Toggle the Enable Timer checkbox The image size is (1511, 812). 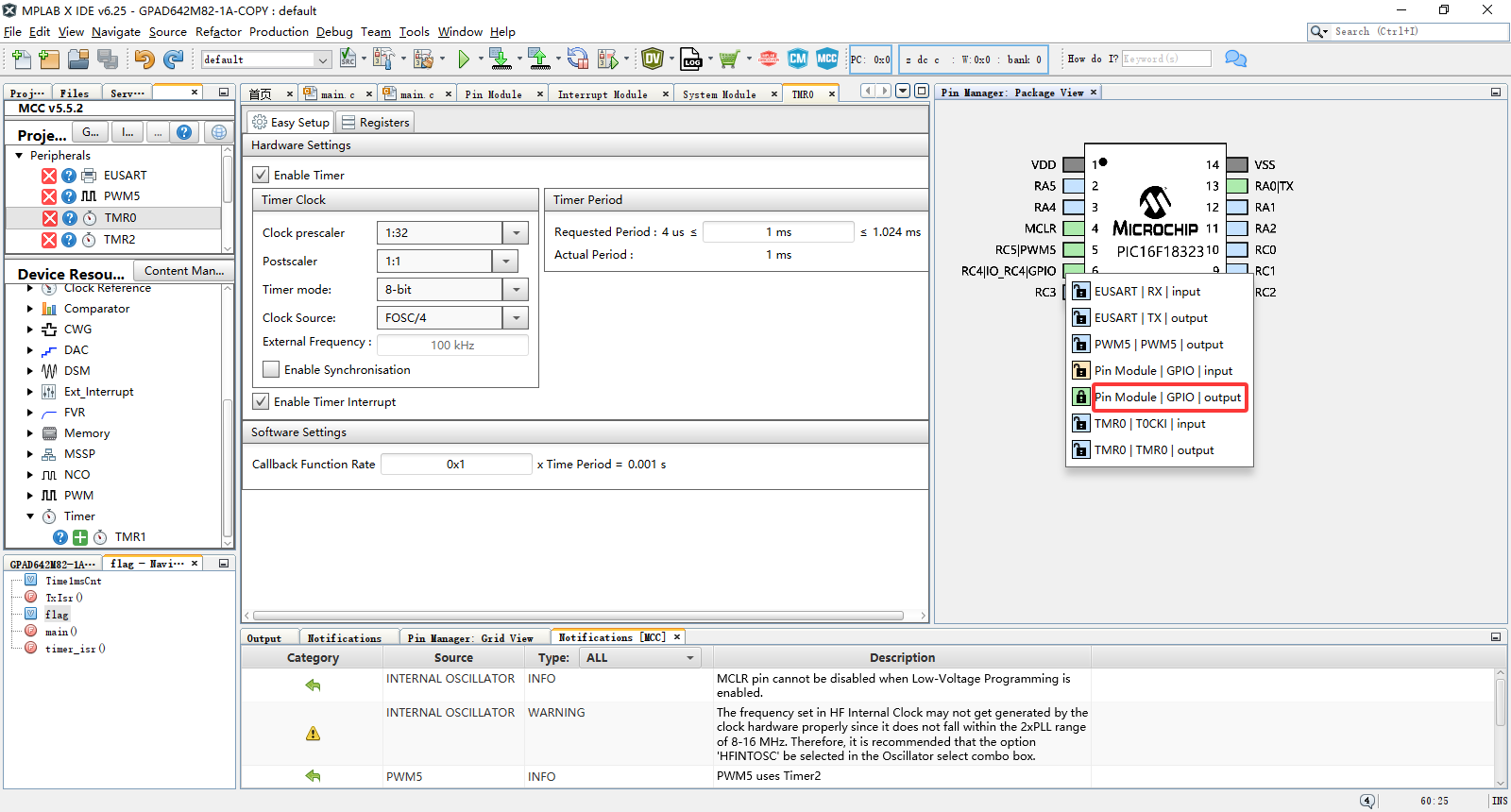[261, 175]
